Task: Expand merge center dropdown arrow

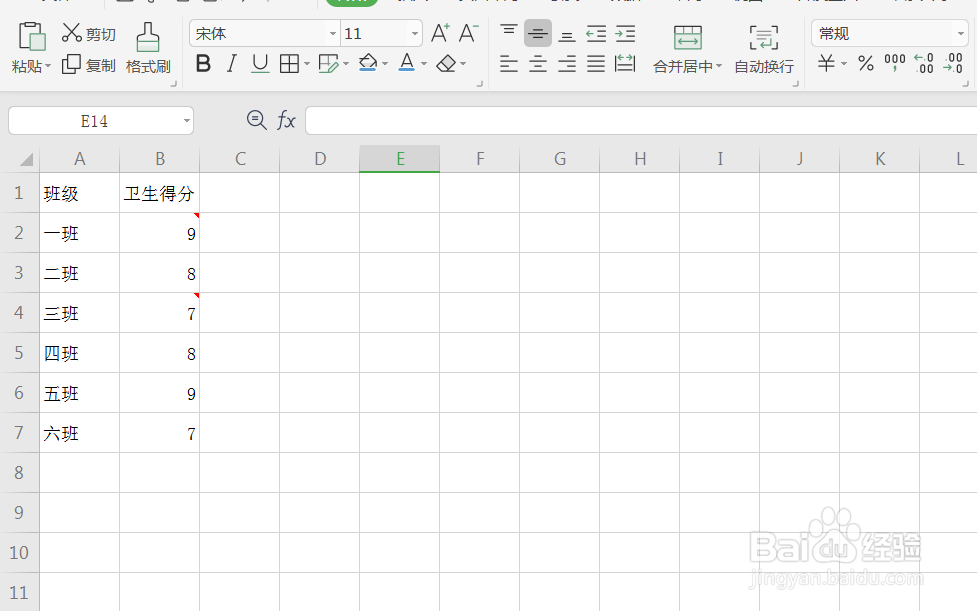Action: pyautogui.click(x=718, y=66)
